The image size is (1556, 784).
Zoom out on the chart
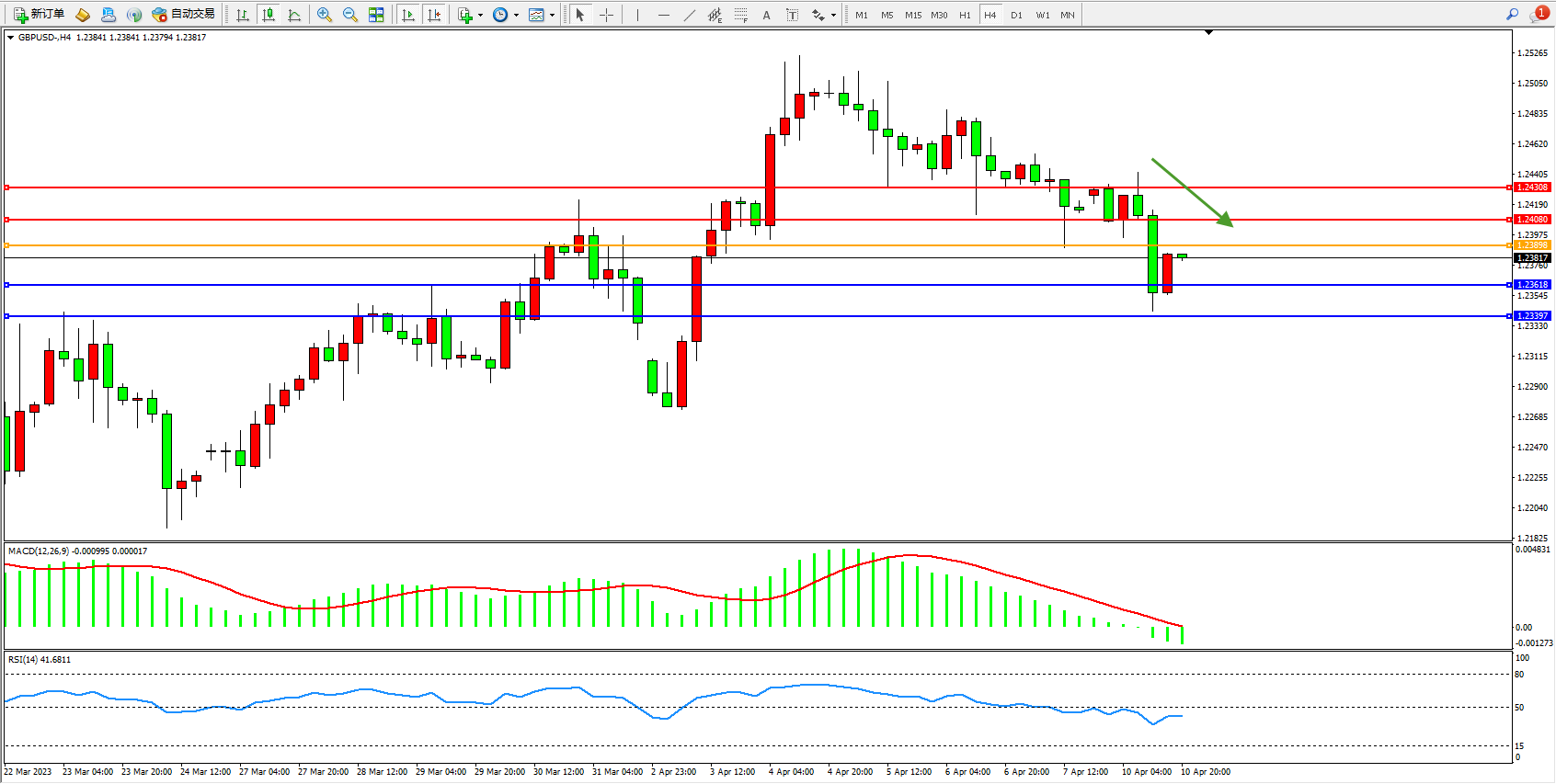pyautogui.click(x=349, y=15)
